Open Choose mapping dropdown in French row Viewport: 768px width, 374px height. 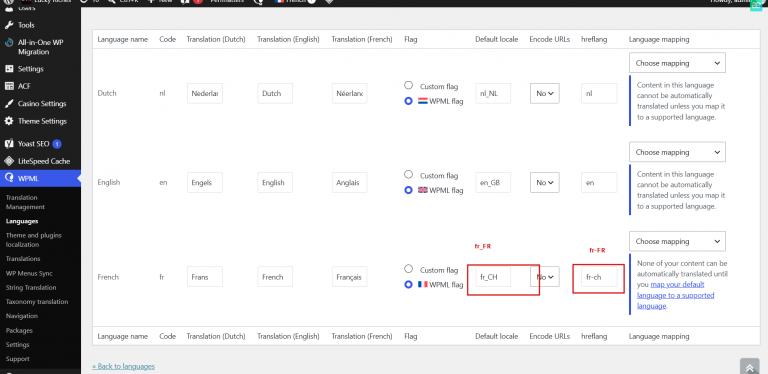tap(677, 241)
